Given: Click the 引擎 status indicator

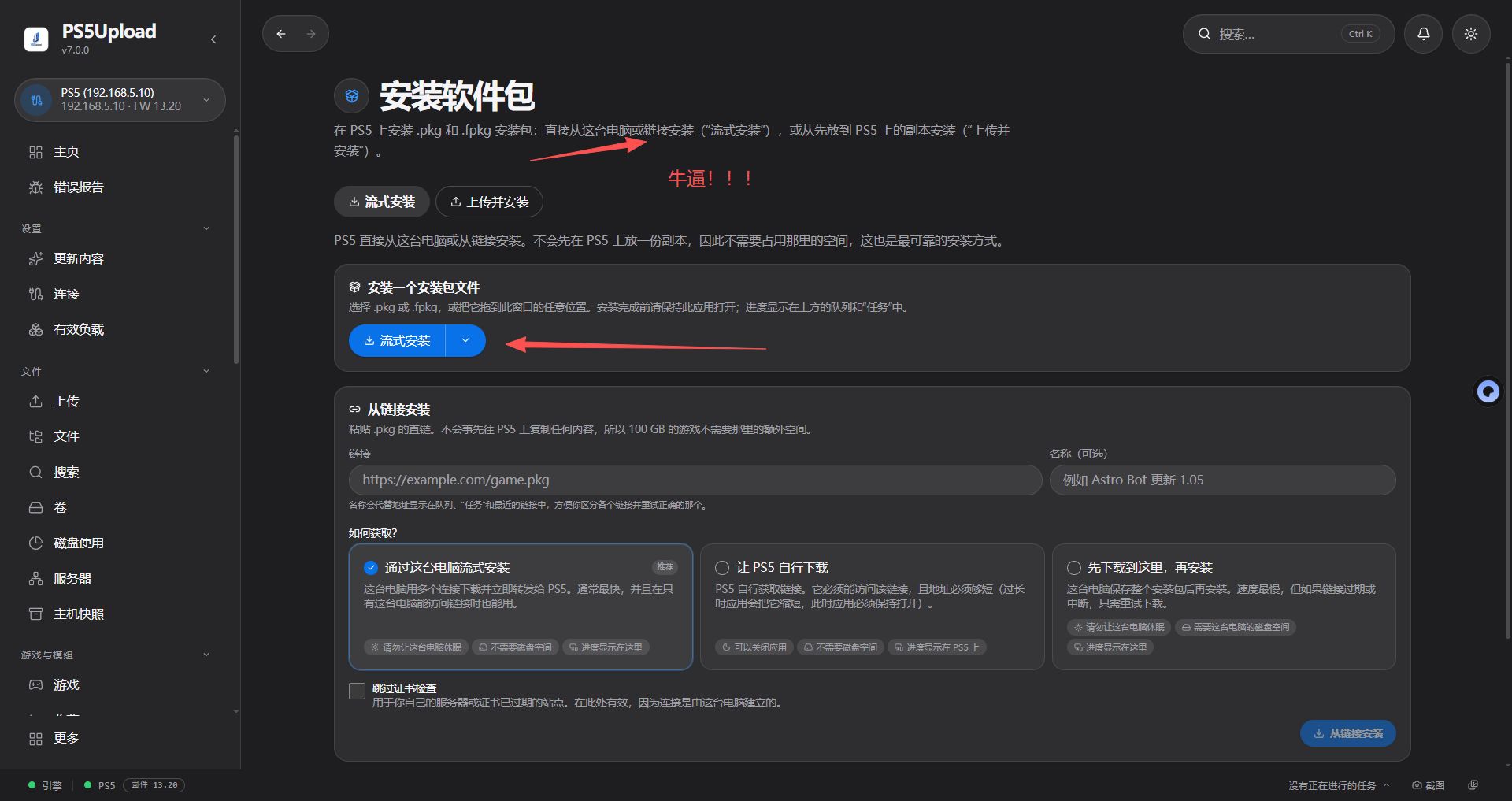Looking at the screenshot, I should 45,785.
